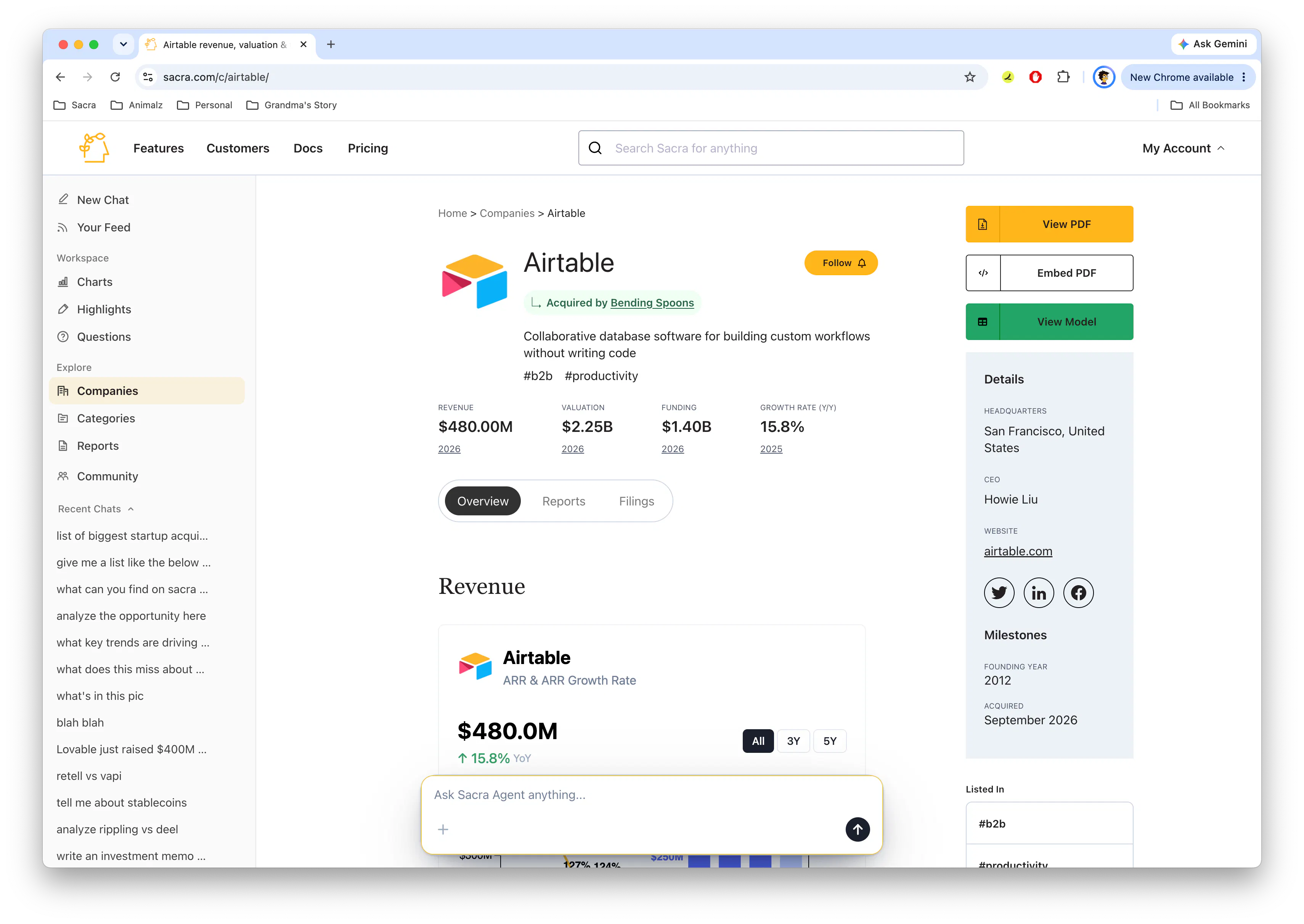Select the 5Y time range
The width and height of the screenshot is (1304, 924).
pyautogui.click(x=830, y=741)
